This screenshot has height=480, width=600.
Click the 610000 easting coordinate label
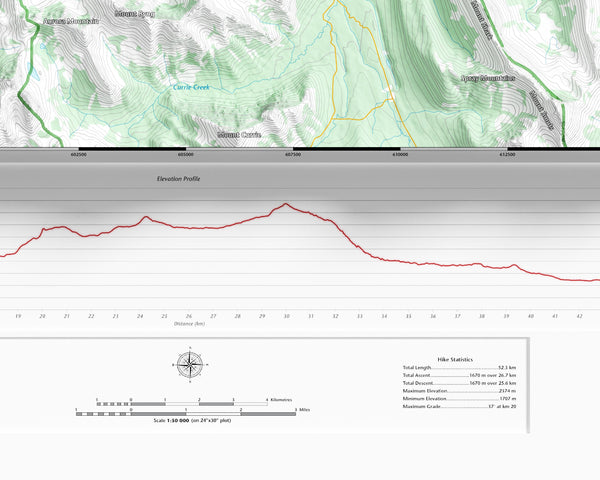point(400,154)
